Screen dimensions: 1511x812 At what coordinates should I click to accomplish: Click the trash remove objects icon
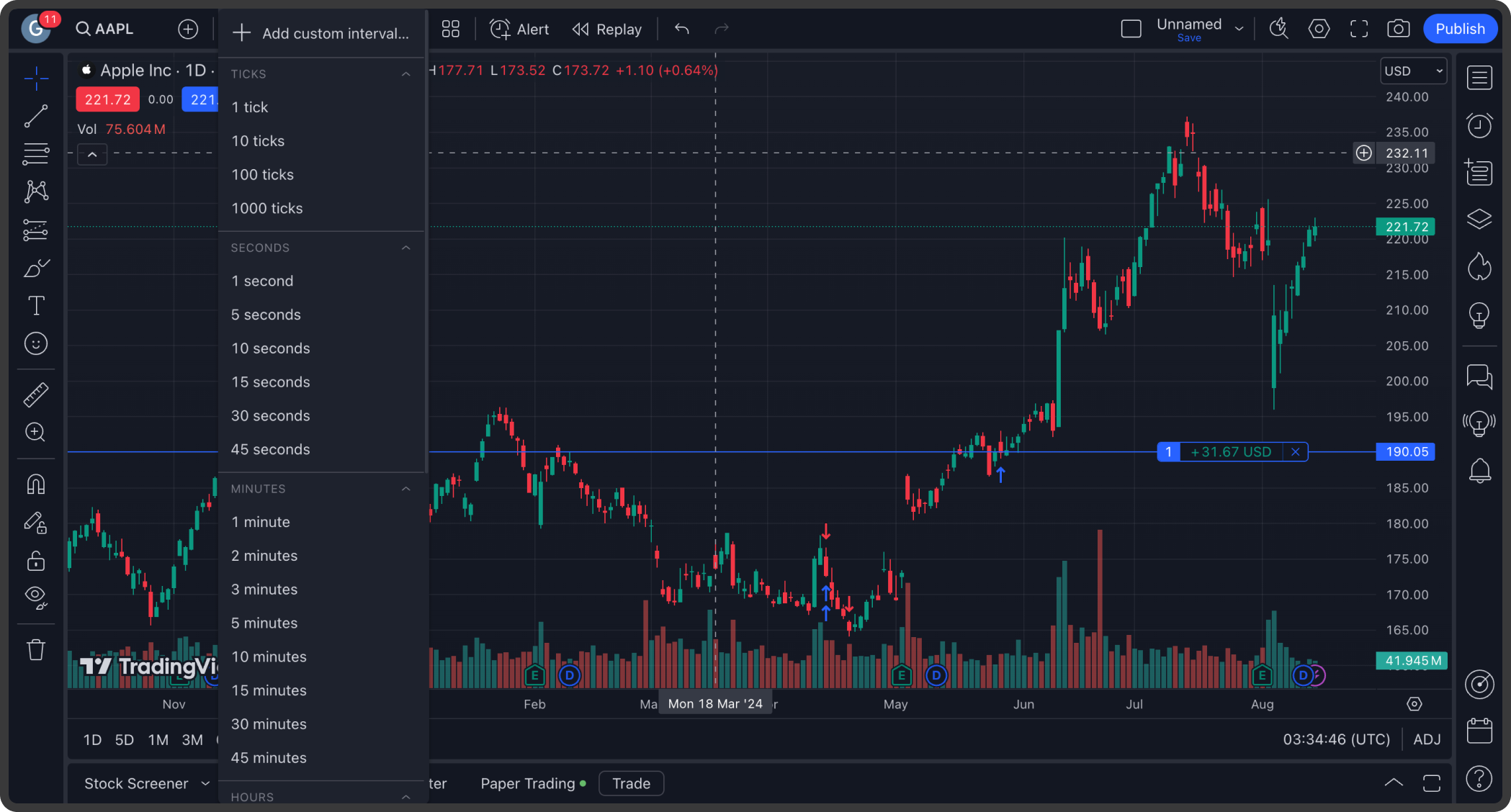pyautogui.click(x=36, y=650)
